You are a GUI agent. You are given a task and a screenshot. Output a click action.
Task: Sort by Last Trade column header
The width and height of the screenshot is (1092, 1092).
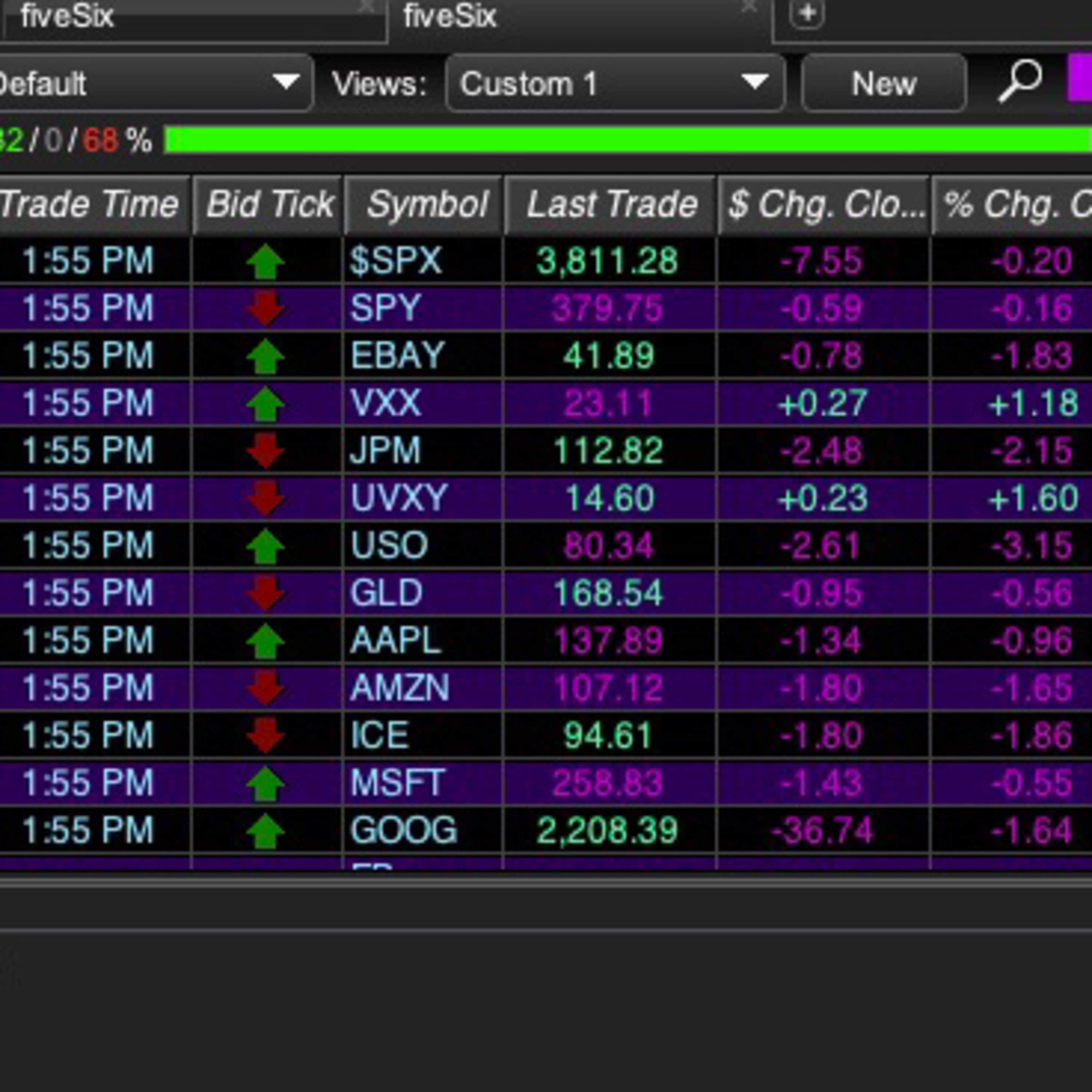coord(610,205)
